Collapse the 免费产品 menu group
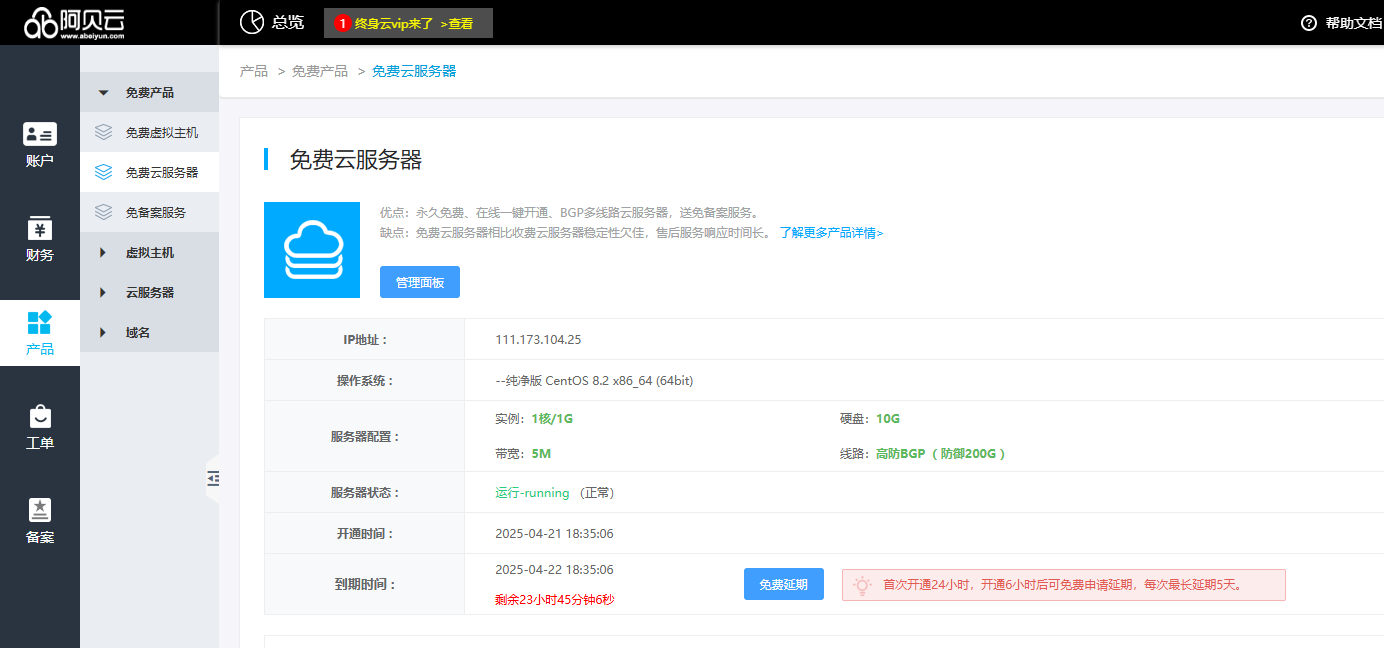This screenshot has height=648, width=1384. [149, 92]
